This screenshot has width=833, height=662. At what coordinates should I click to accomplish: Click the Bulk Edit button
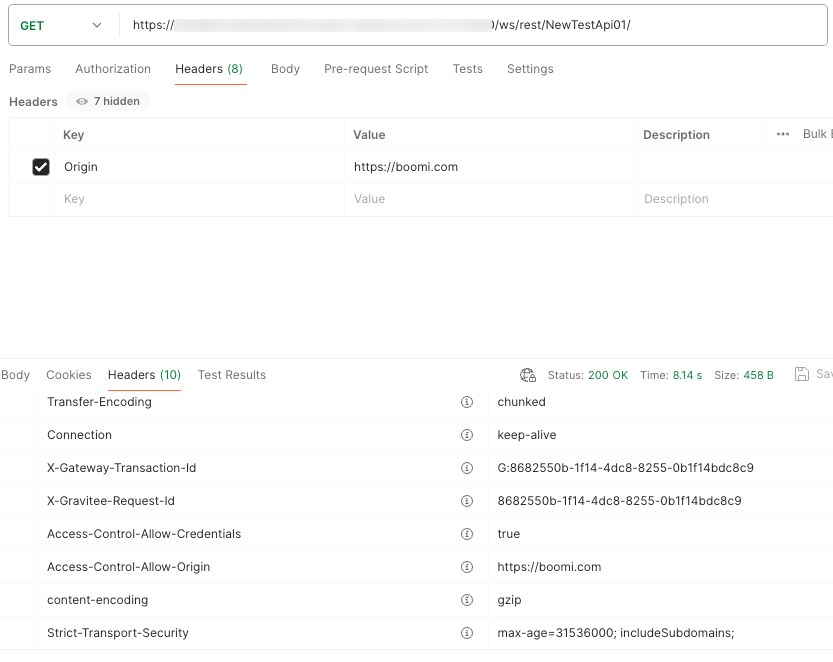tap(815, 134)
